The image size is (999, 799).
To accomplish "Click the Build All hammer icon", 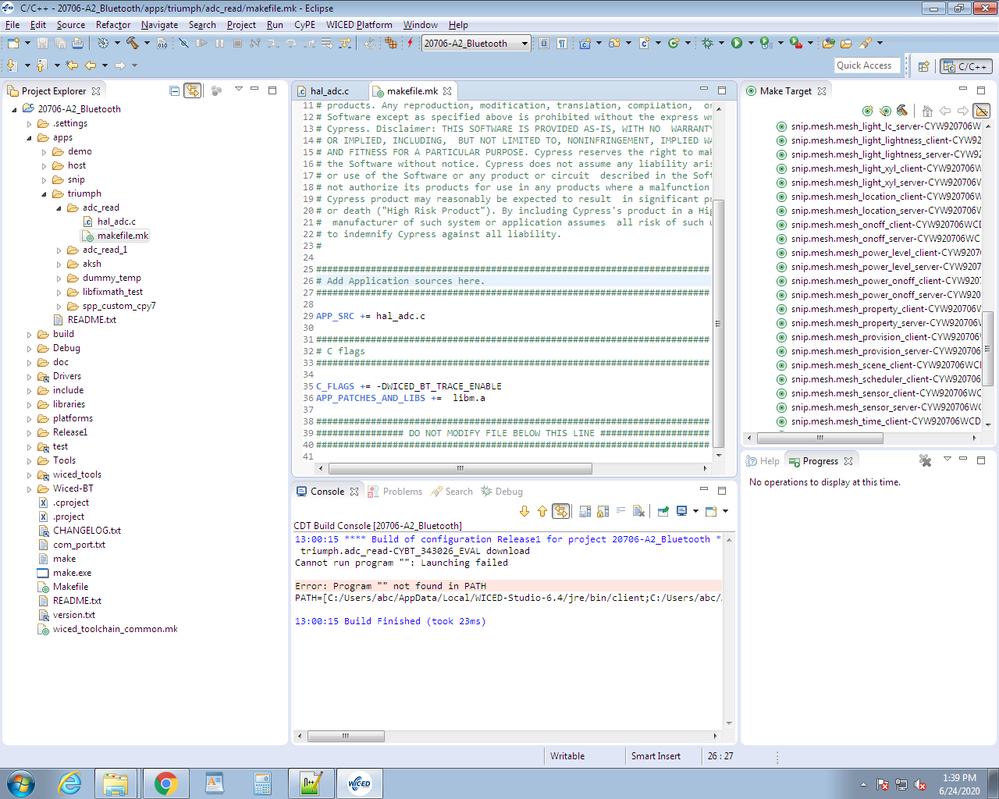I will coord(134,44).
